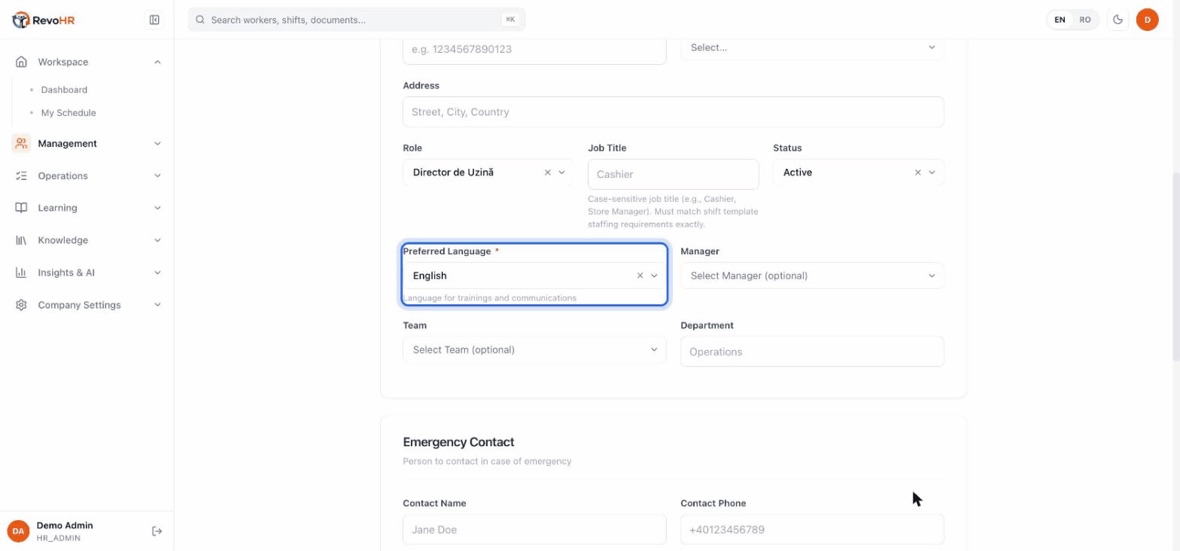
Task: Open My Schedule in sidebar
Action: pos(68,113)
